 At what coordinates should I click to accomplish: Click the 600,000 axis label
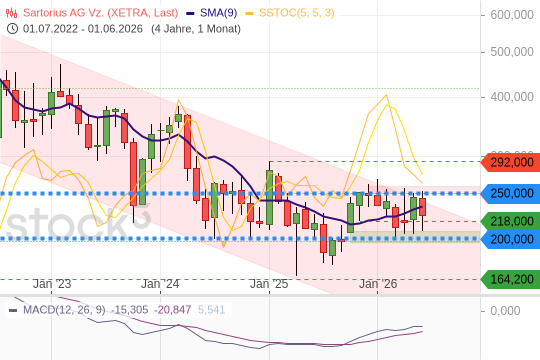click(512, 15)
